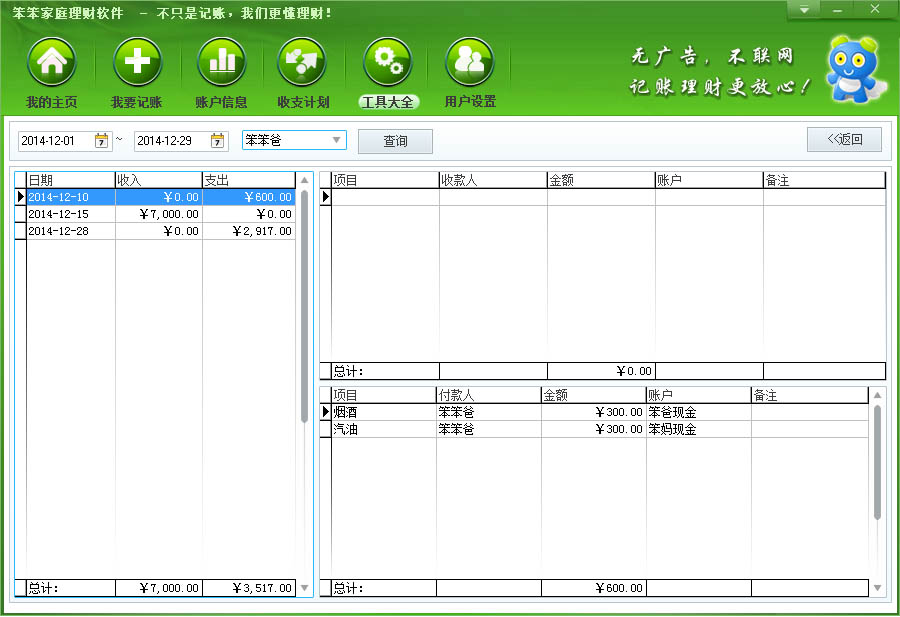
Task: Click the 我要记账 plus icon
Action: [x=137, y=63]
